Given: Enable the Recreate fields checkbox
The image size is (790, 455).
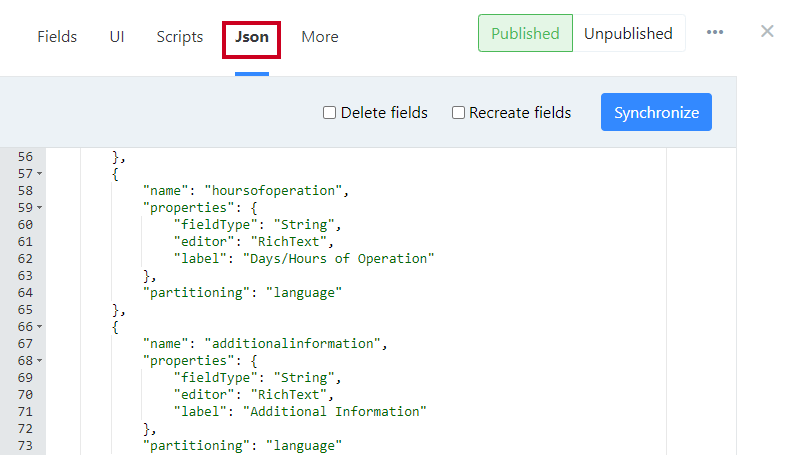Looking at the screenshot, I should (x=458, y=112).
